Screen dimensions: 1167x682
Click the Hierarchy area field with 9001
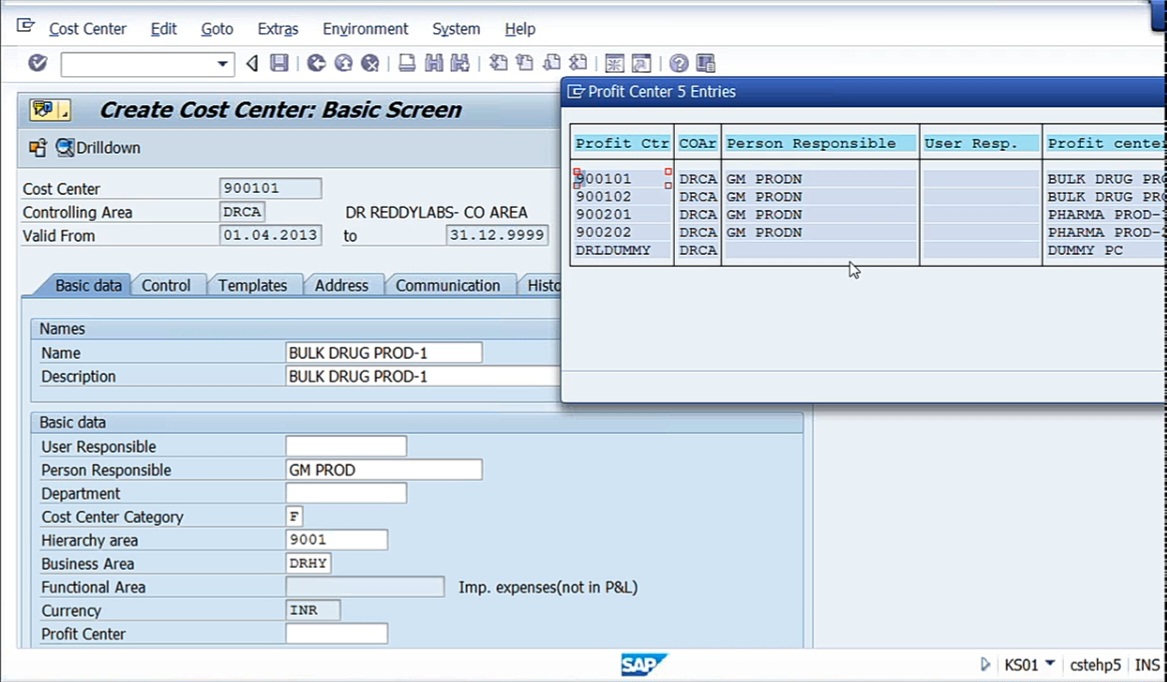336,540
